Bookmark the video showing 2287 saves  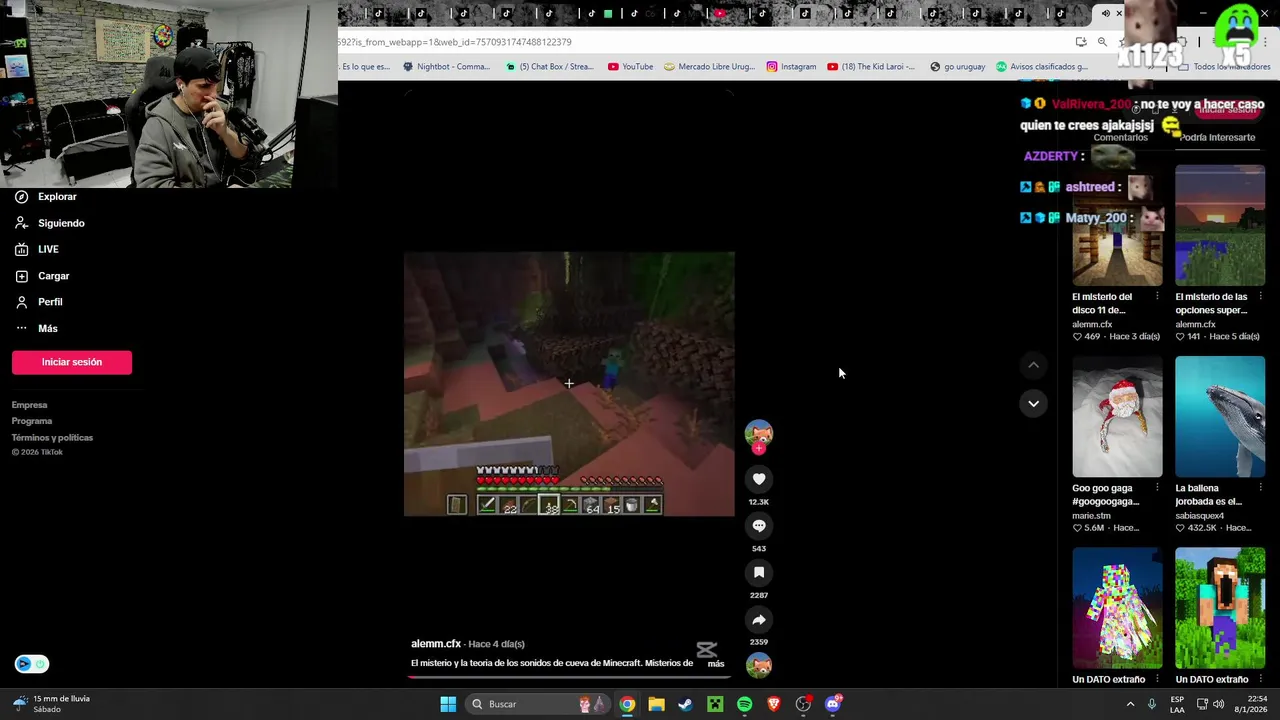point(759,573)
